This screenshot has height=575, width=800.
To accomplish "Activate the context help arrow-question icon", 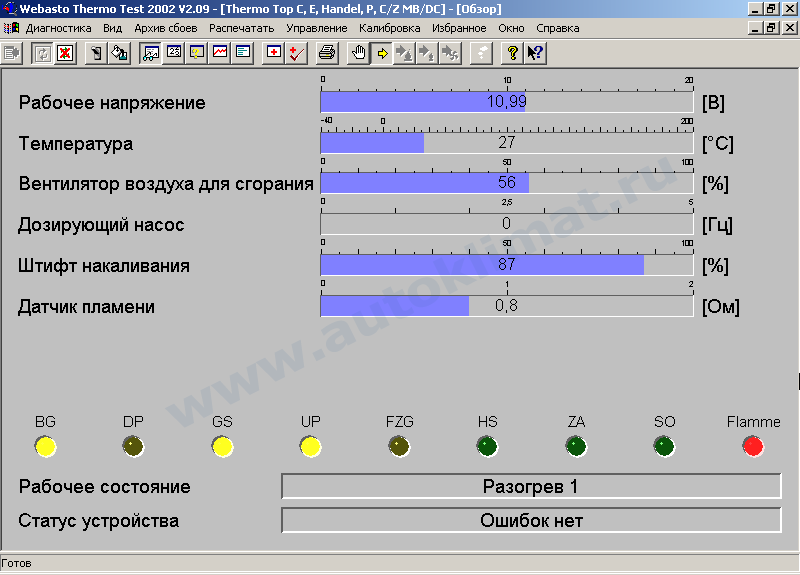I will 535,53.
